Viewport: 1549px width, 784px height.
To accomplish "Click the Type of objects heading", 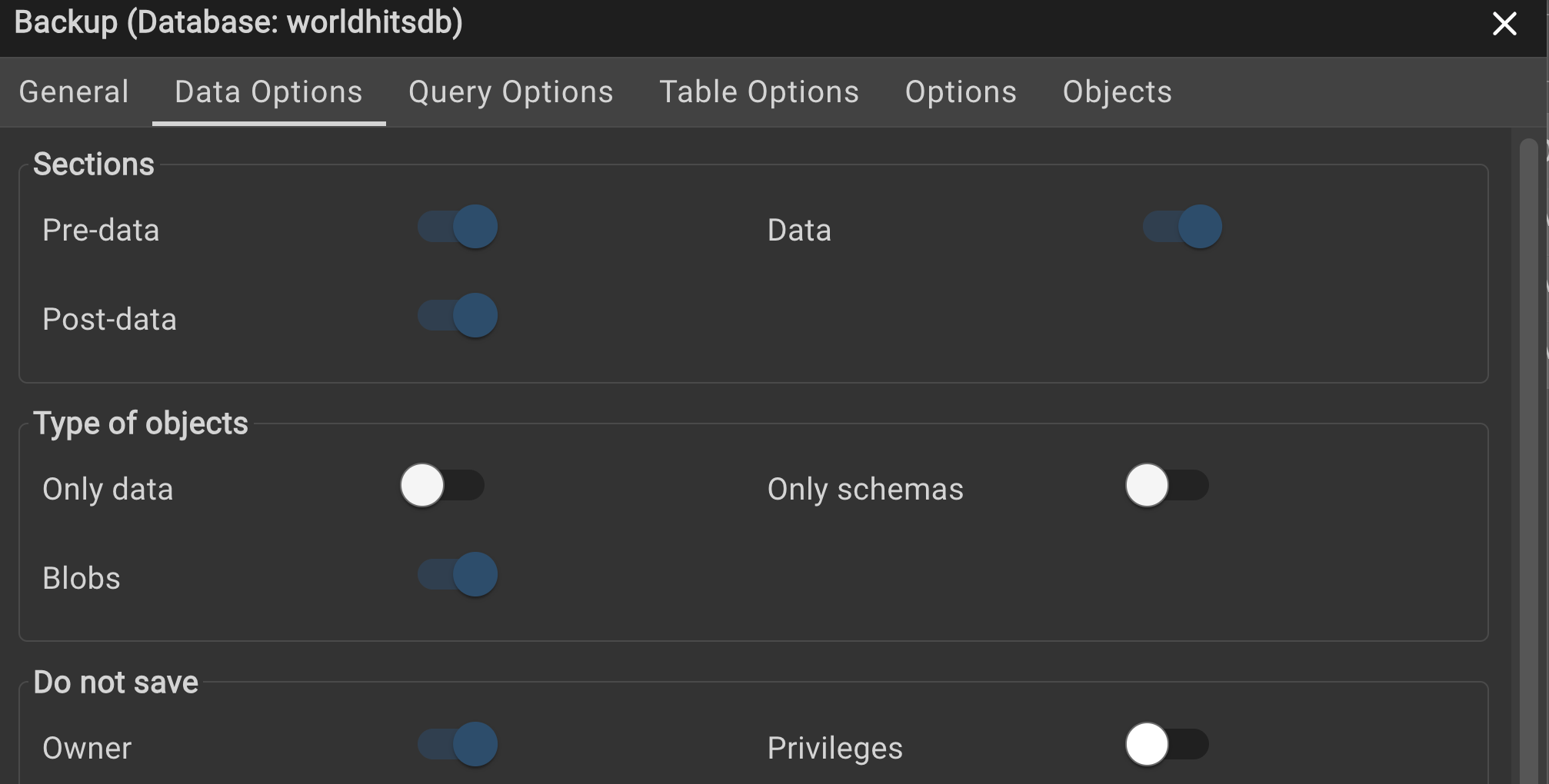I will click(x=141, y=424).
